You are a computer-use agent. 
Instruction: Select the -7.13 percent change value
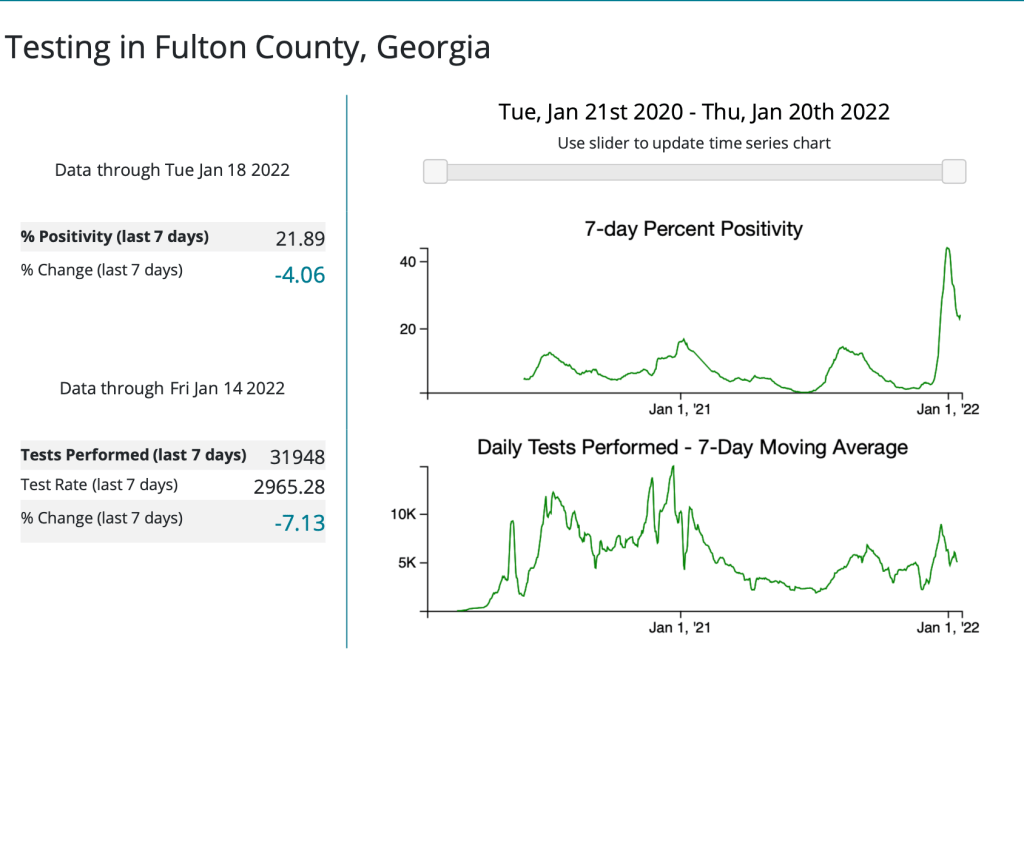(x=300, y=522)
